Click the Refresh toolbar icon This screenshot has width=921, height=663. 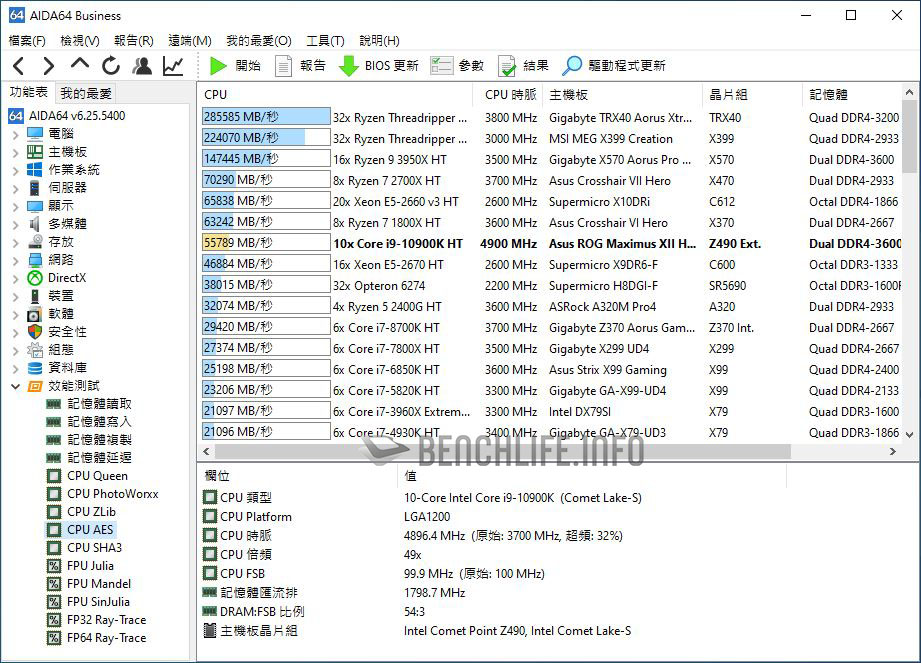pyautogui.click(x=111, y=66)
